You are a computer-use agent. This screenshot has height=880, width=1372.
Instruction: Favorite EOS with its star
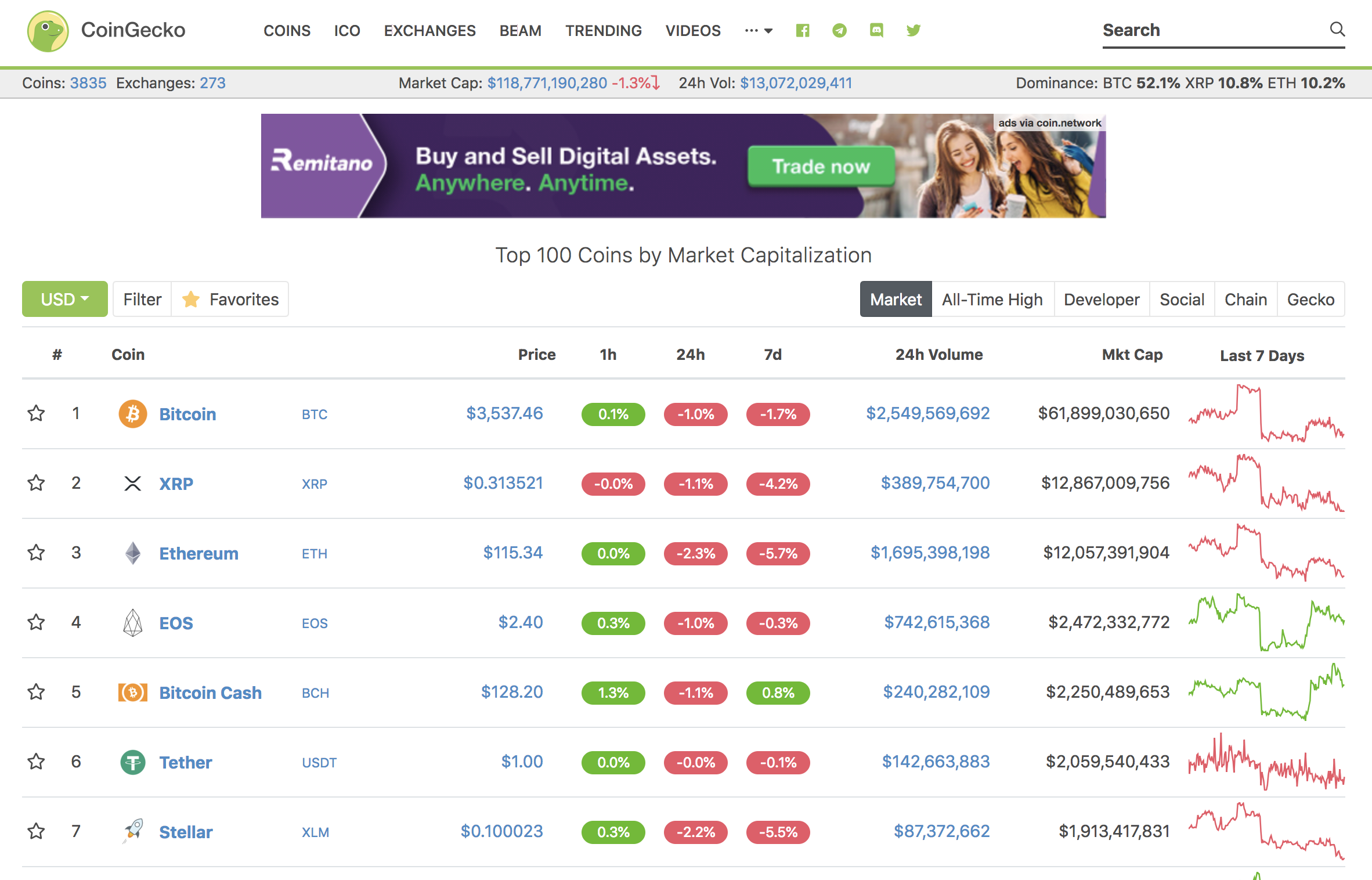click(x=36, y=622)
